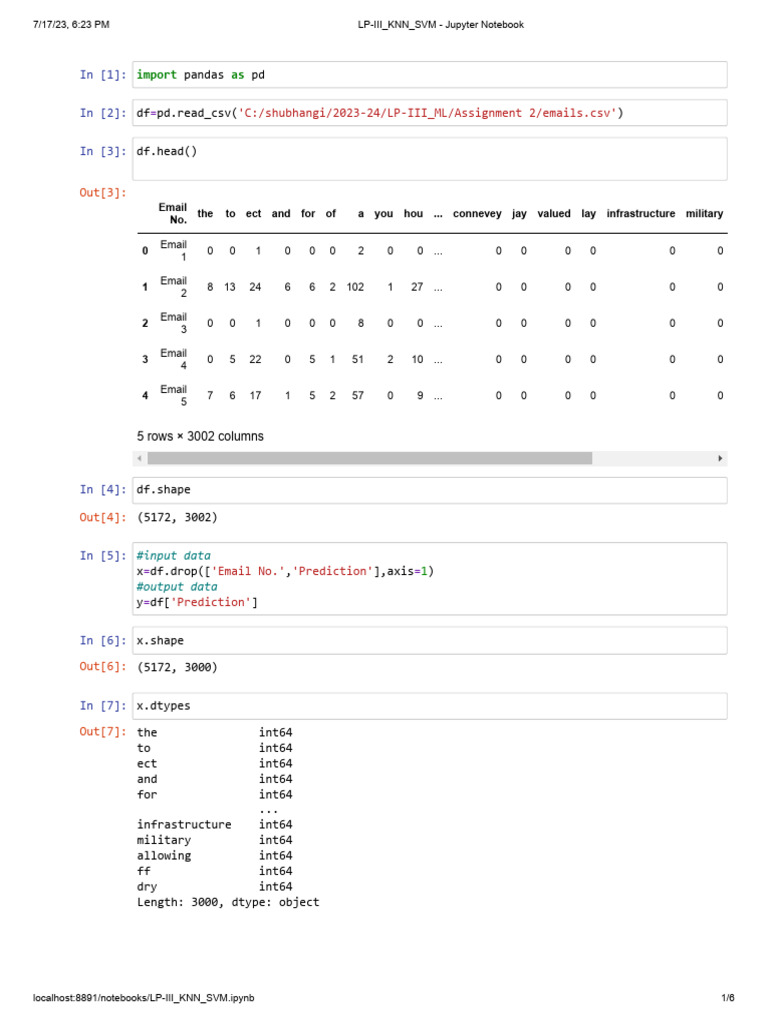The height and width of the screenshot is (1024, 768).
Task: Click the 'Email 5' row label
Action: coord(174,394)
